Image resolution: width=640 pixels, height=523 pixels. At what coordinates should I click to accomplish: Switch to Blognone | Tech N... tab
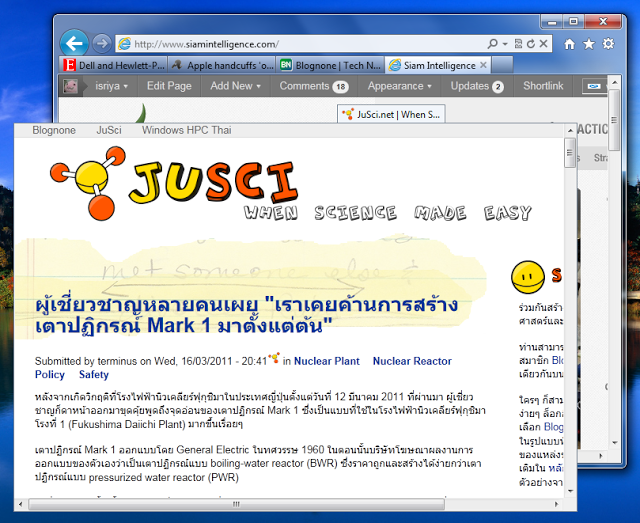pyautogui.click(x=330, y=65)
